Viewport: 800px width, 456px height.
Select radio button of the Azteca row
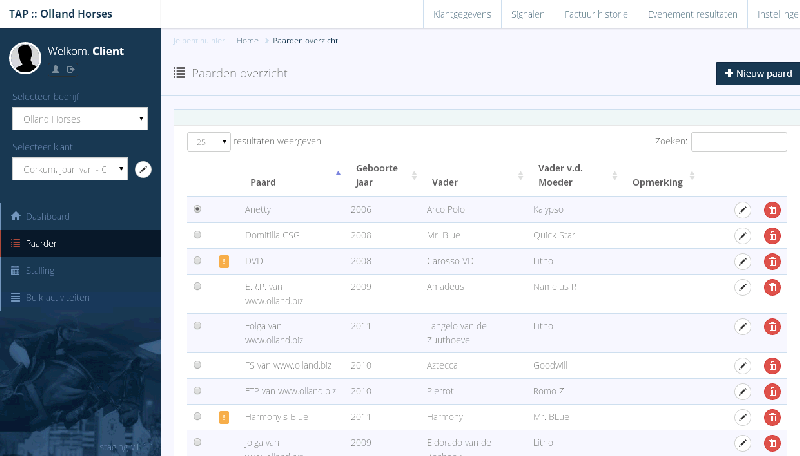point(197,365)
